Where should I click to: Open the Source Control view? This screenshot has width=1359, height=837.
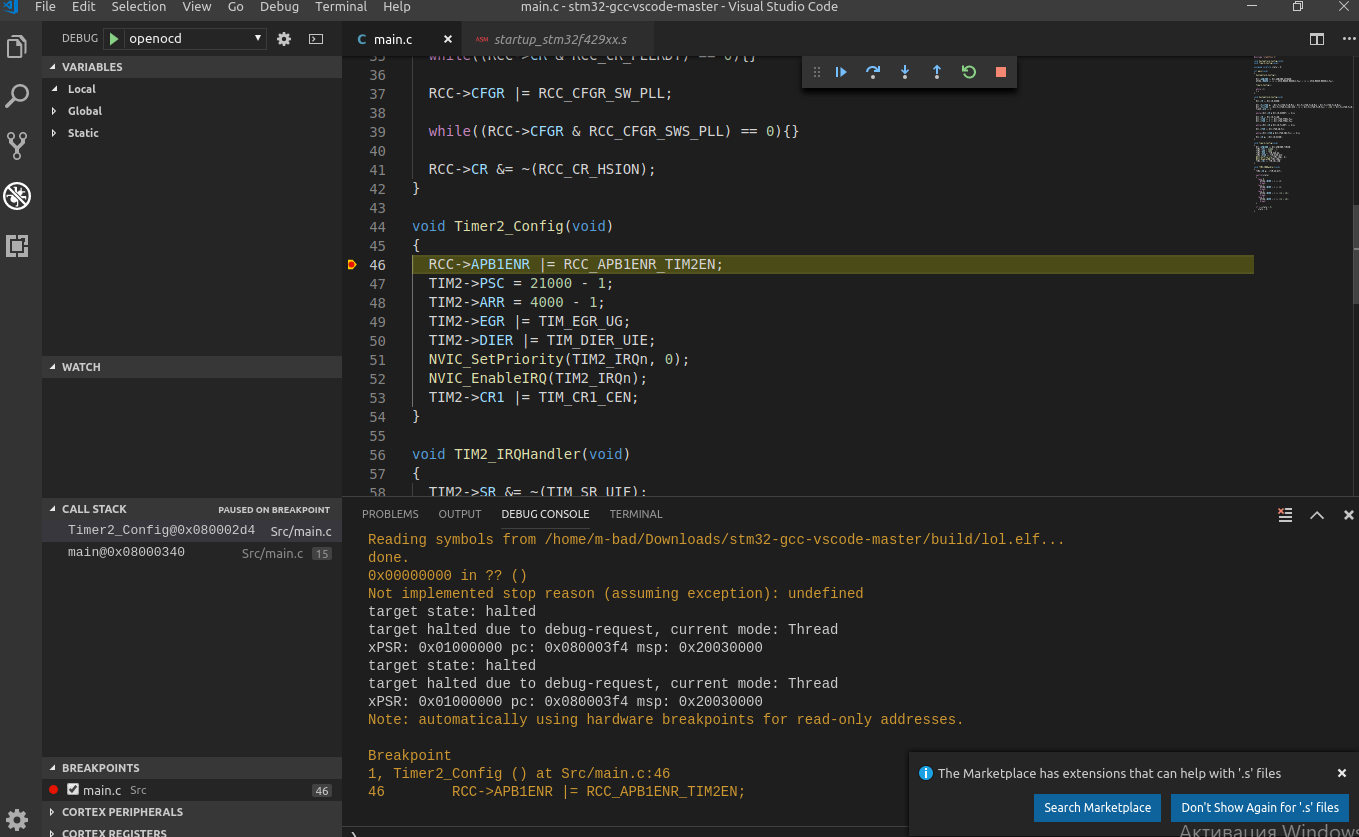[17, 146]
